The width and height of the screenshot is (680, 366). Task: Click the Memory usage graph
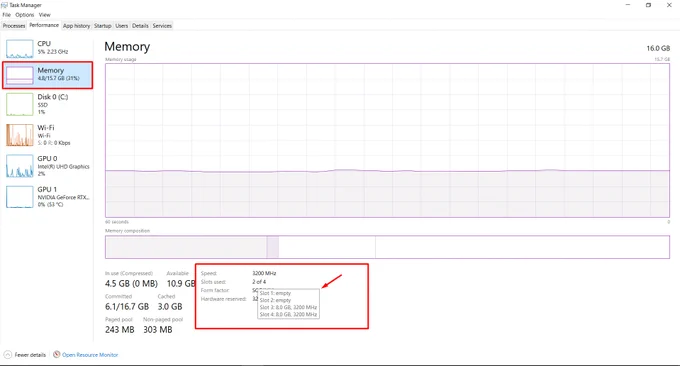[x=387, y=140]
